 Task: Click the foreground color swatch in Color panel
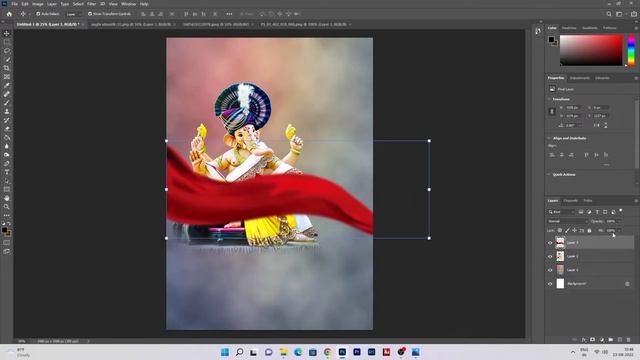click(x=551, y=40)
